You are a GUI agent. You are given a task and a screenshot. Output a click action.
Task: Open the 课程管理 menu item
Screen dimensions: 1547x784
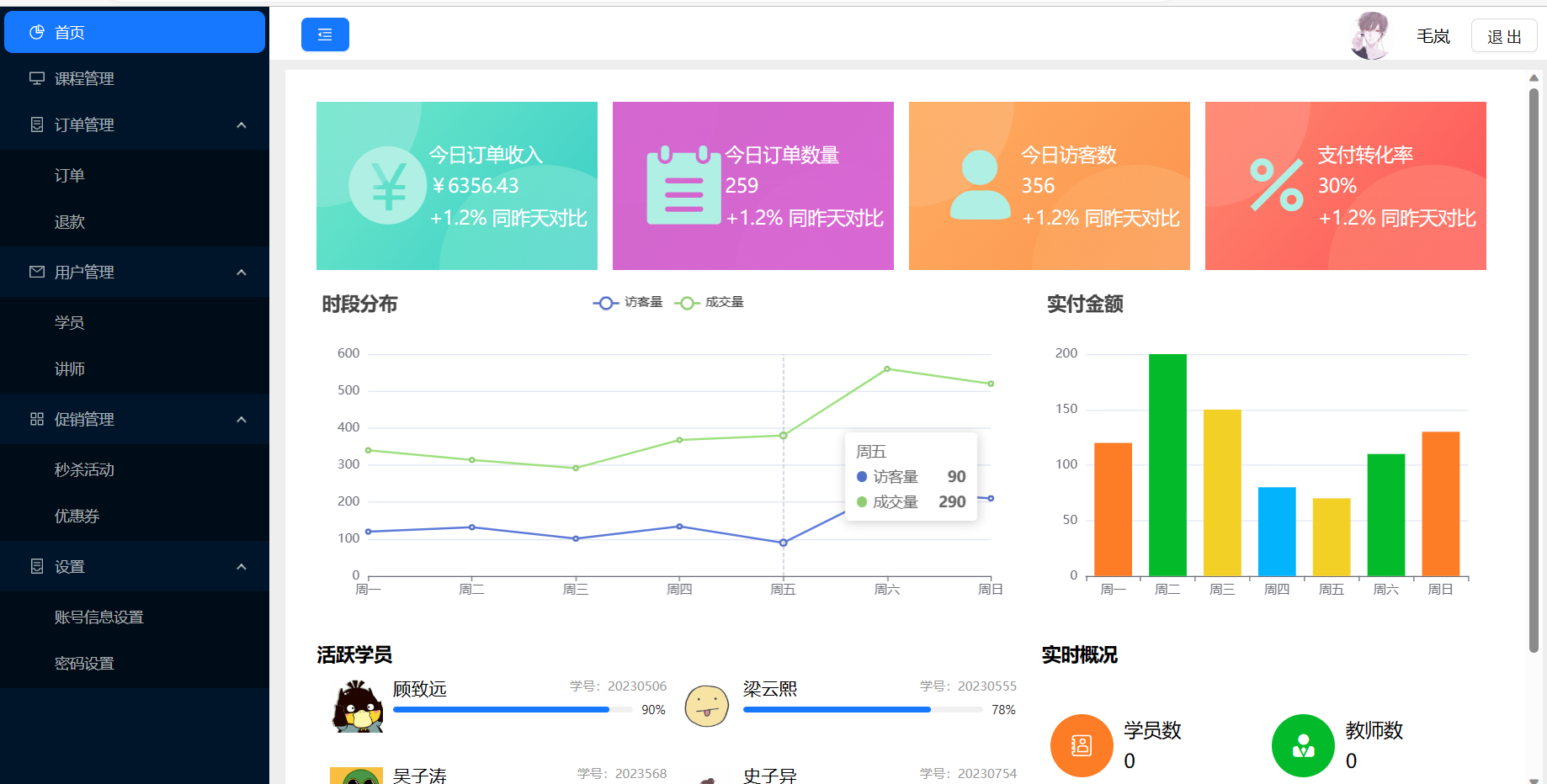135,78
